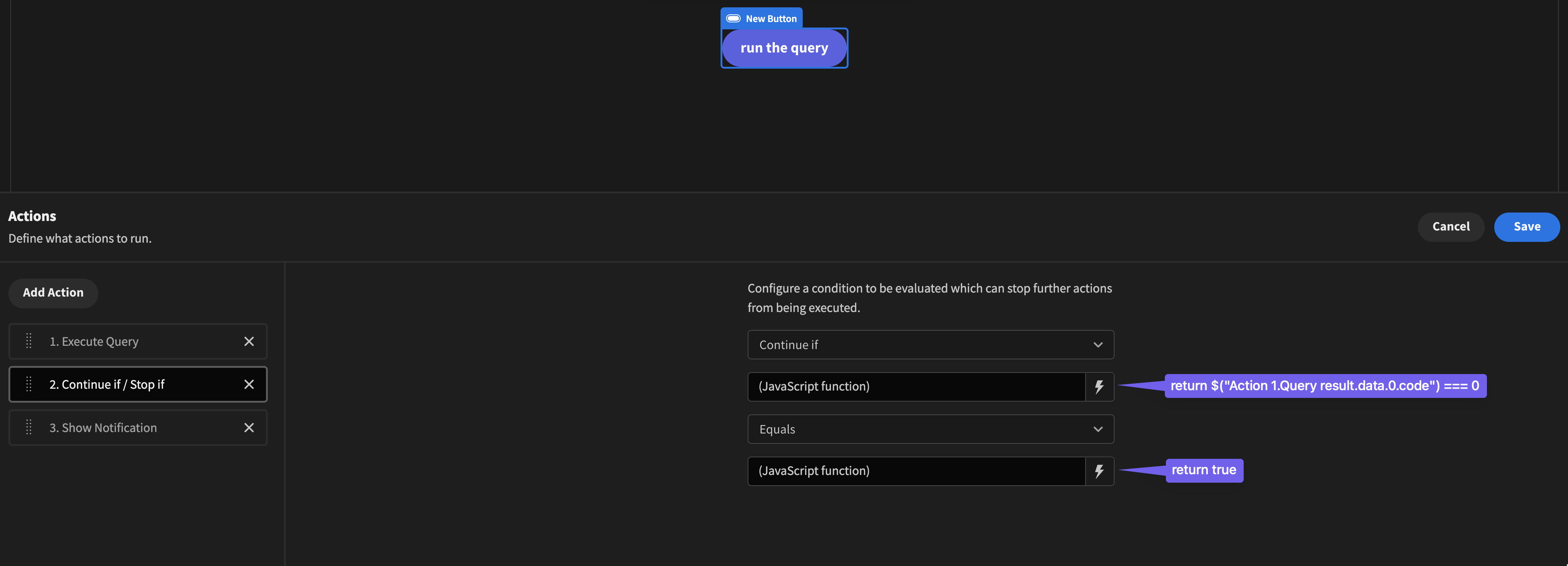Screen dimensions: 1568x566
Task: Expand the chevron on the Continue if selector
Action: [1098, 344]
